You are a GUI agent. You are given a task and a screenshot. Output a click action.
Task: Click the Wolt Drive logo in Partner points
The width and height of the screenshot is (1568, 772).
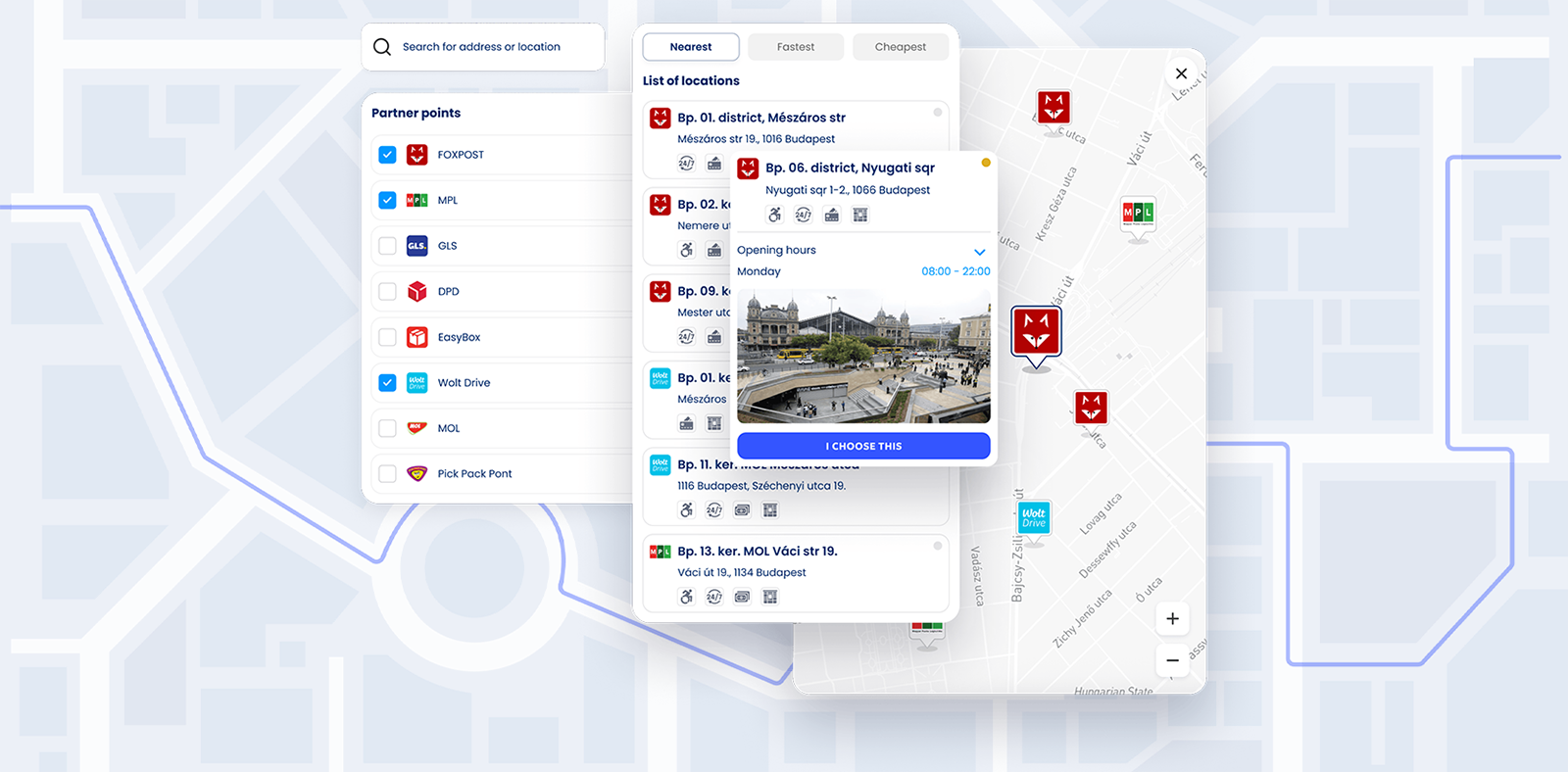tap(417, 382)
